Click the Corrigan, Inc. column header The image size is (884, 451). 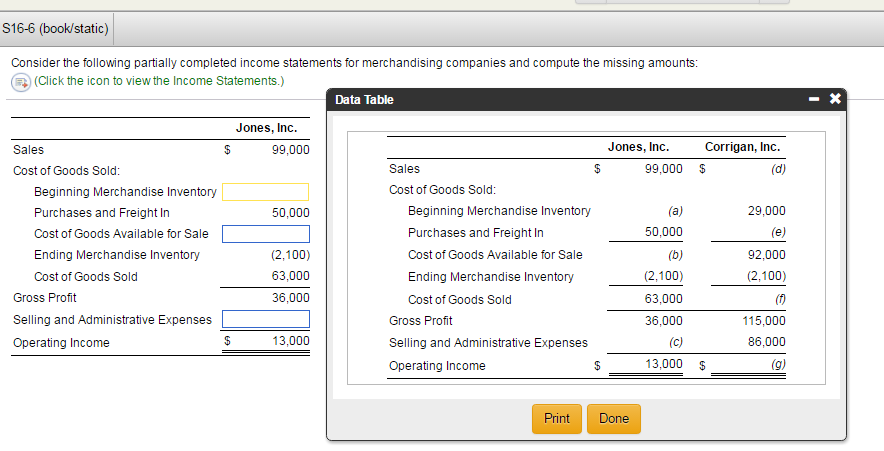[x=742, y=147]
